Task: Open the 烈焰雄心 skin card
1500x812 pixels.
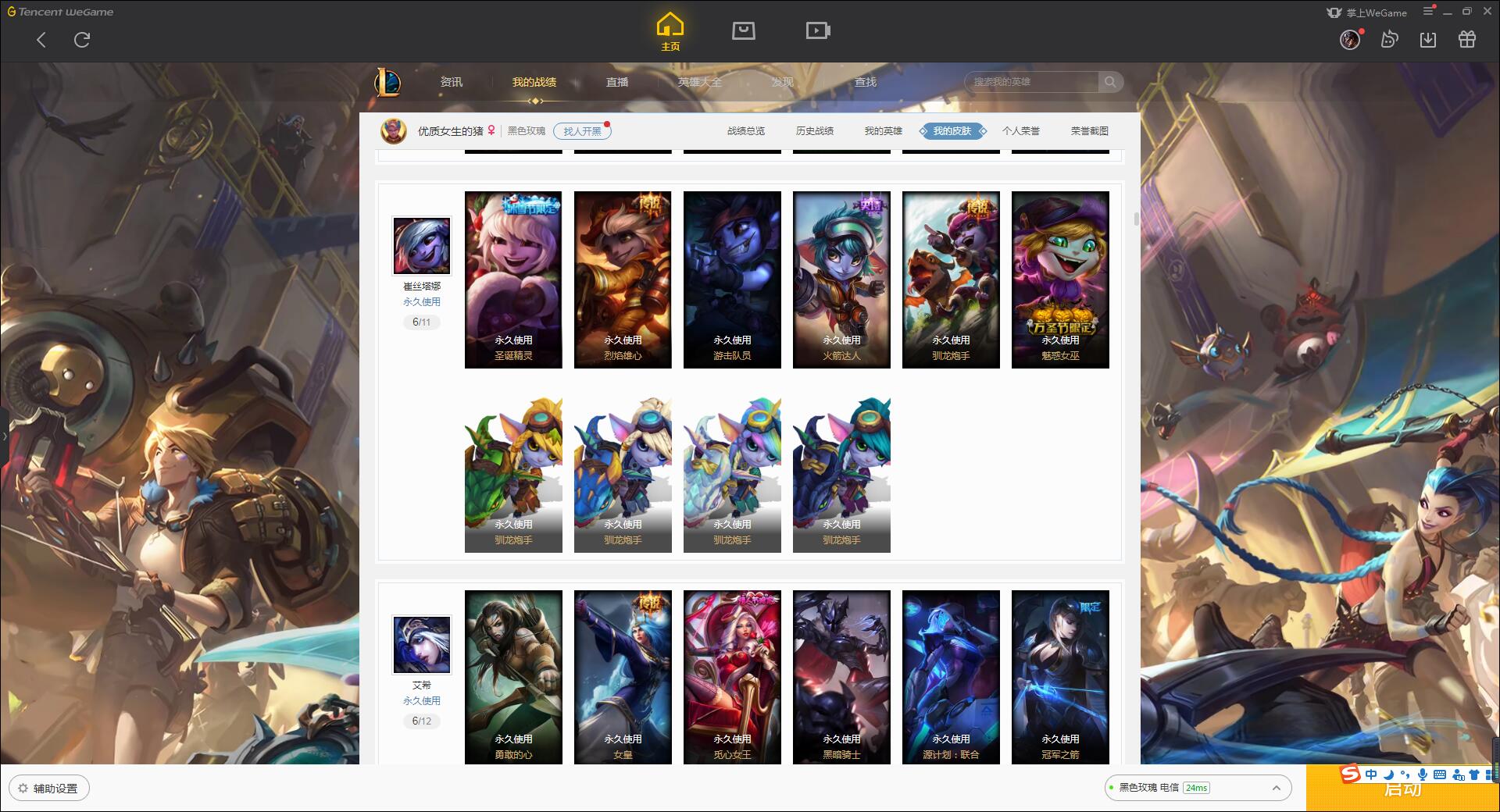Action: click(x=623, y=280)
